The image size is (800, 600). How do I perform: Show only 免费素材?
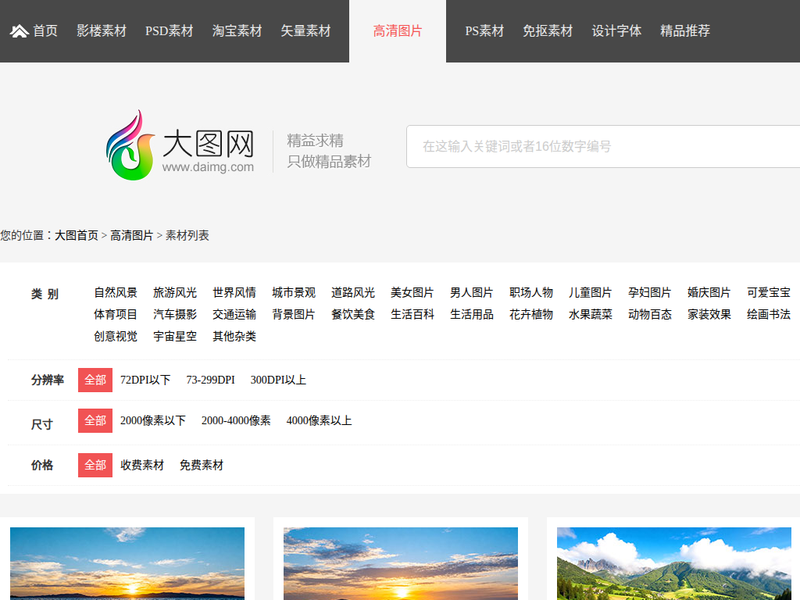click(201, 465)
